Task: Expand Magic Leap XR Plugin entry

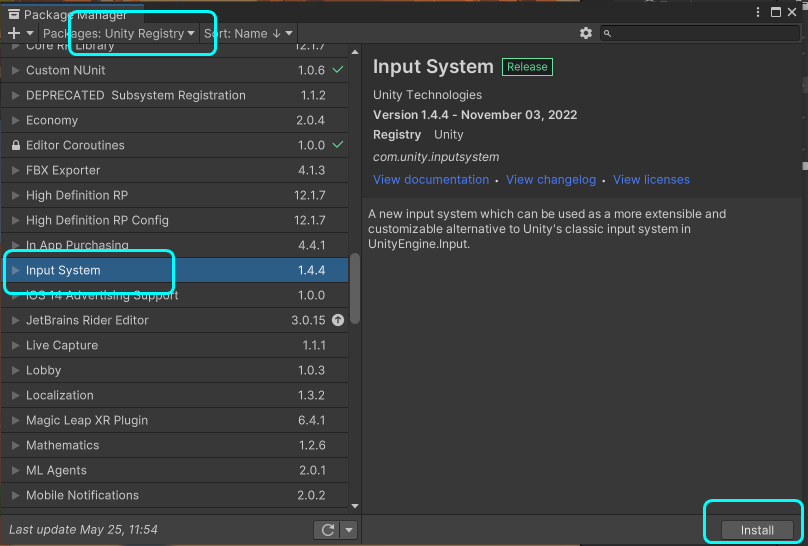Action: [x=15, y=420]
